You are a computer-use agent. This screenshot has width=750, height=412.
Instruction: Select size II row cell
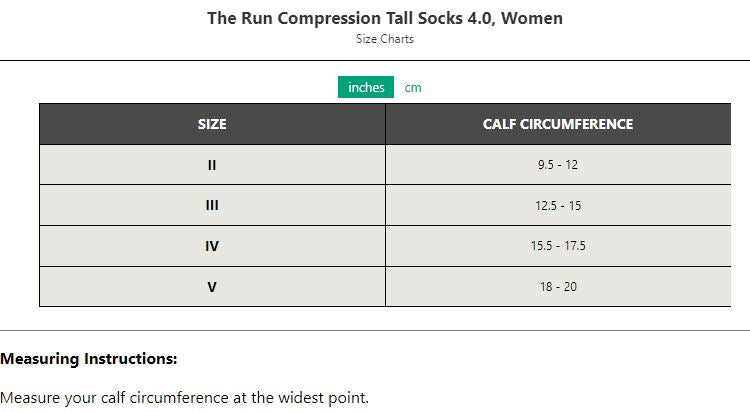click(212, 165)
